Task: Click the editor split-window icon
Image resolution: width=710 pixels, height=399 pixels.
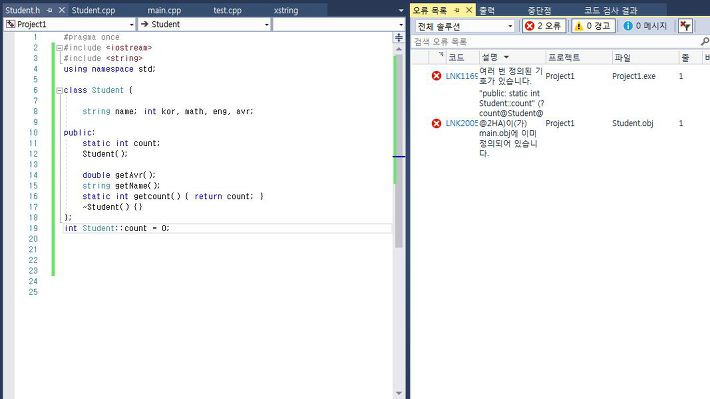Action: pos(399,38)
